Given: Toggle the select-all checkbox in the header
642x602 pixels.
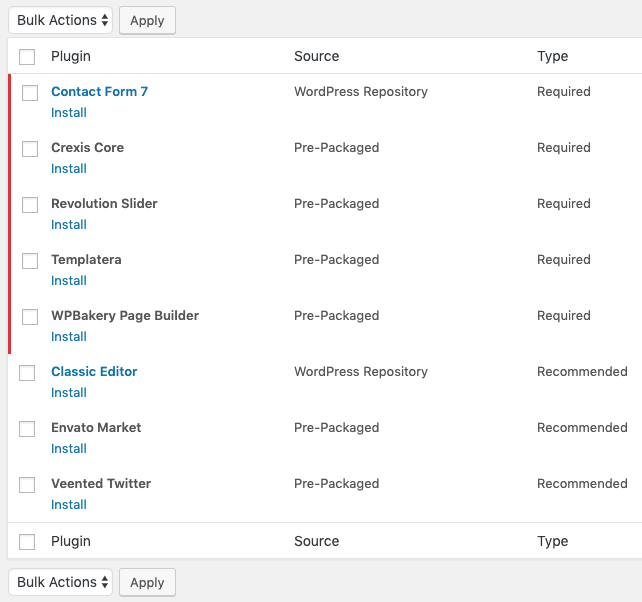Looking at the screenshot, I should (27, 57).
